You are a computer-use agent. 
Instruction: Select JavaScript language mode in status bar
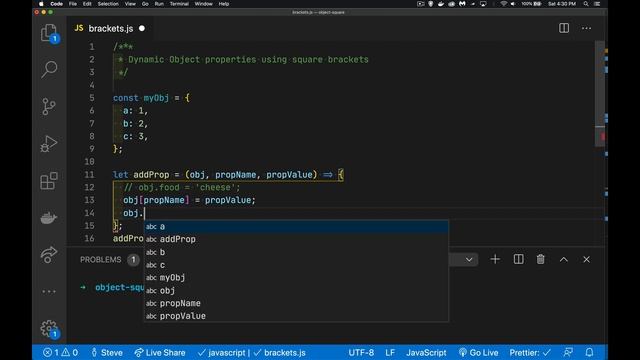[426, 353]
